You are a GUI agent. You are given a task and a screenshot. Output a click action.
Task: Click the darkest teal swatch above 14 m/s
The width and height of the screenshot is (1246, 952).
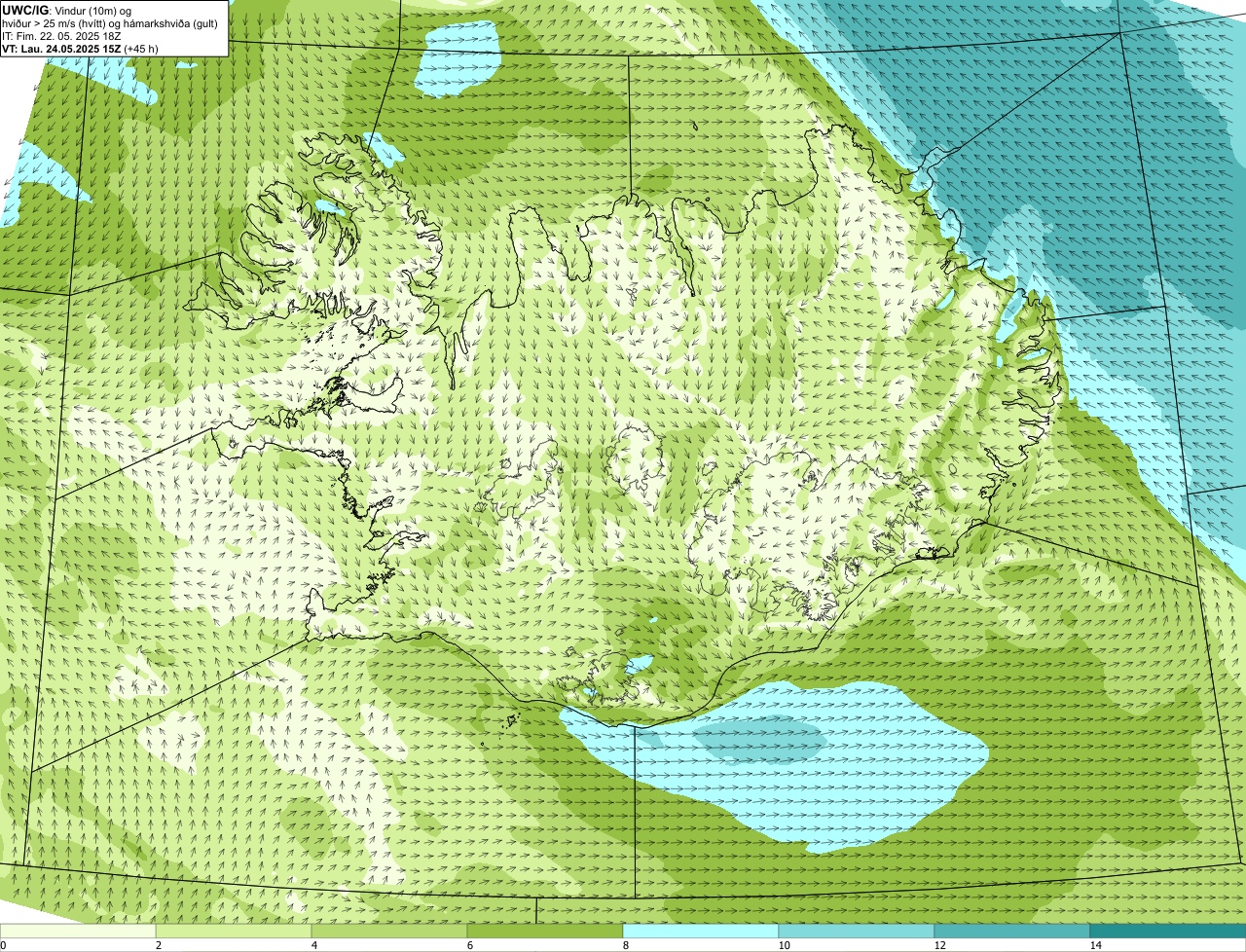click(x=1168, y=931)
